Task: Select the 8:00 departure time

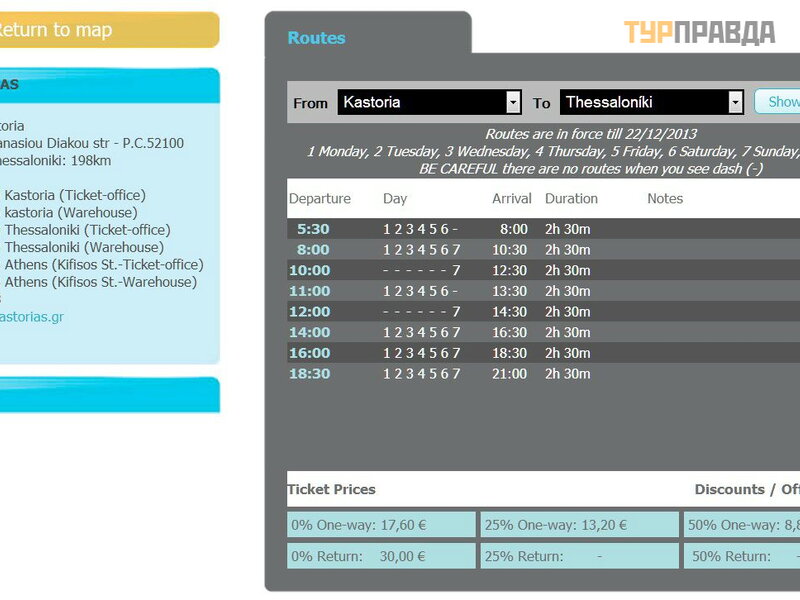Action: [312, 250]
